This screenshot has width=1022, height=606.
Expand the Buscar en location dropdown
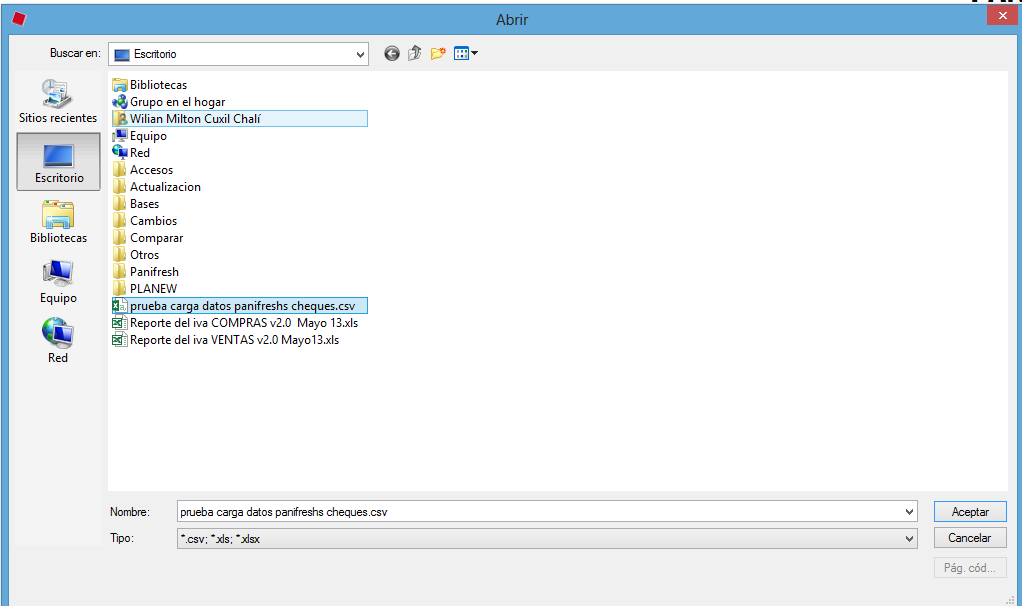click(361, 54)
